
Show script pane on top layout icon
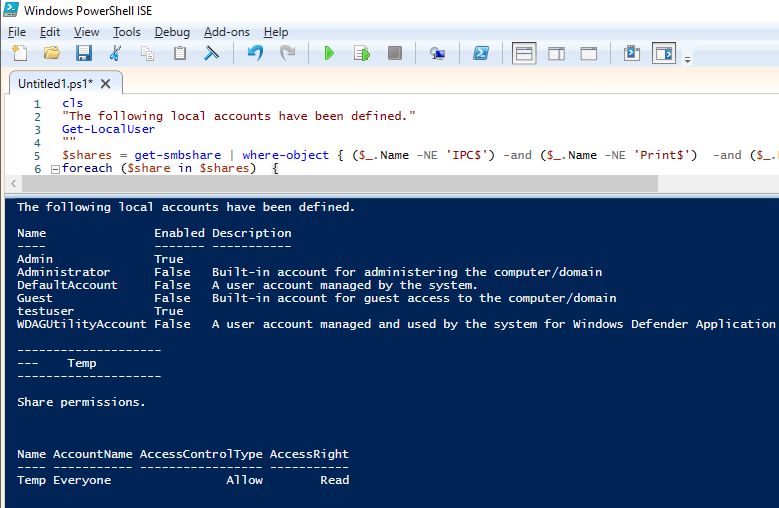tap(524, 54)
